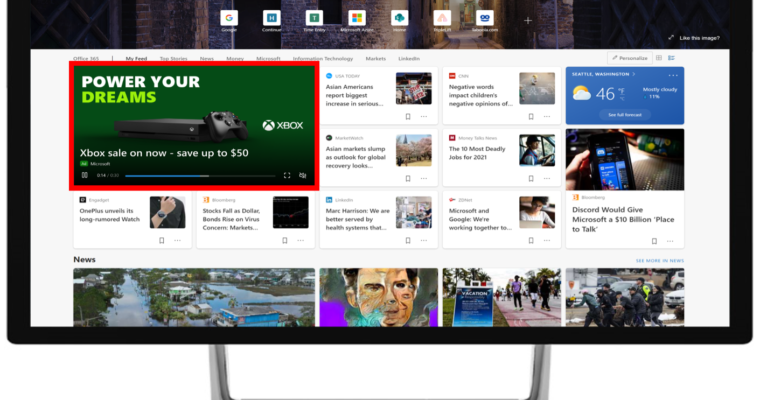Open more options for OnePlus Watch story
The width and height of the screenshot is (760, 400).
[177, 240]
